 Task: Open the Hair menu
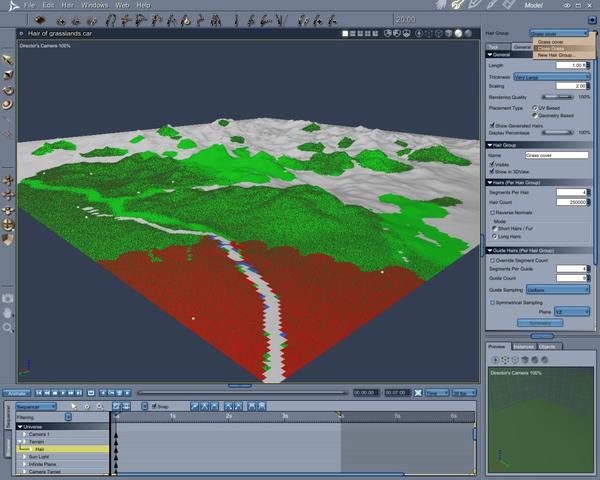(67, 5)
